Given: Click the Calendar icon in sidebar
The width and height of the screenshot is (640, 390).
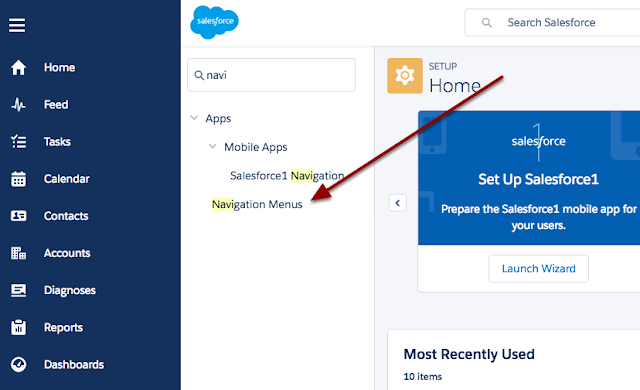Looking at the screenshot, I should pos(18,179).
